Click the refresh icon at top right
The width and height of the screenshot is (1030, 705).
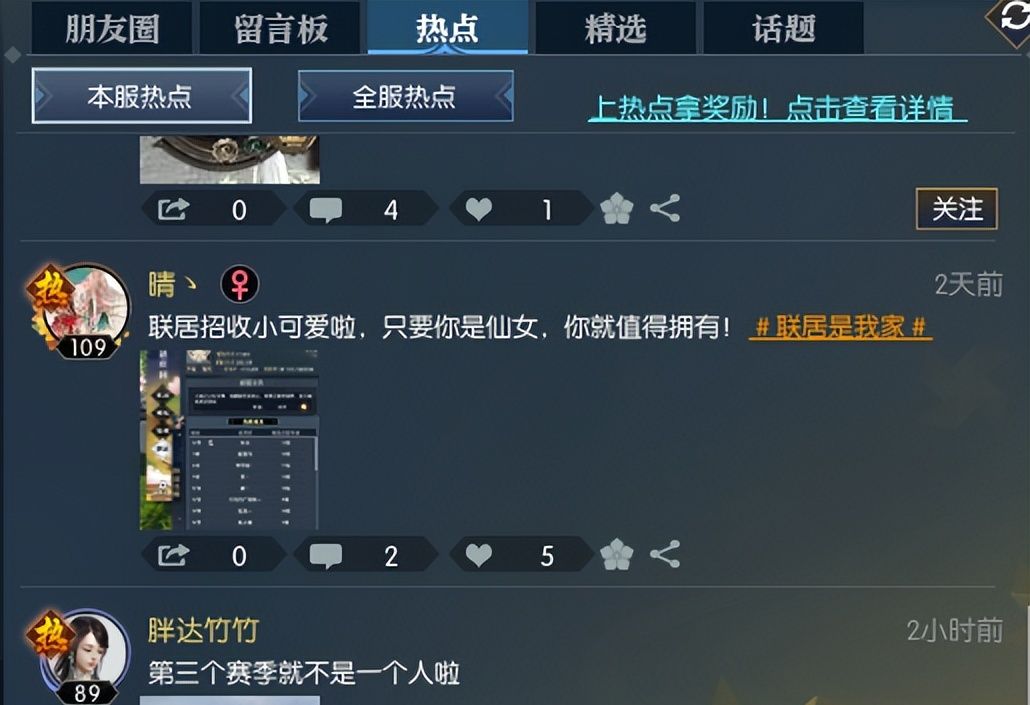[x=1012, y=18]
